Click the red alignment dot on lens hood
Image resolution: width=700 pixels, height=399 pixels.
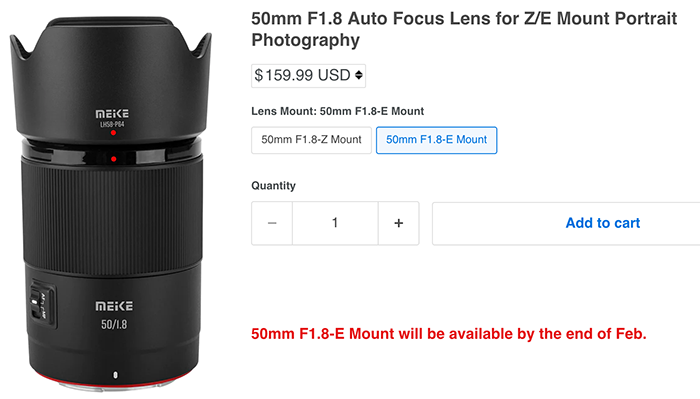pos(113,133)
